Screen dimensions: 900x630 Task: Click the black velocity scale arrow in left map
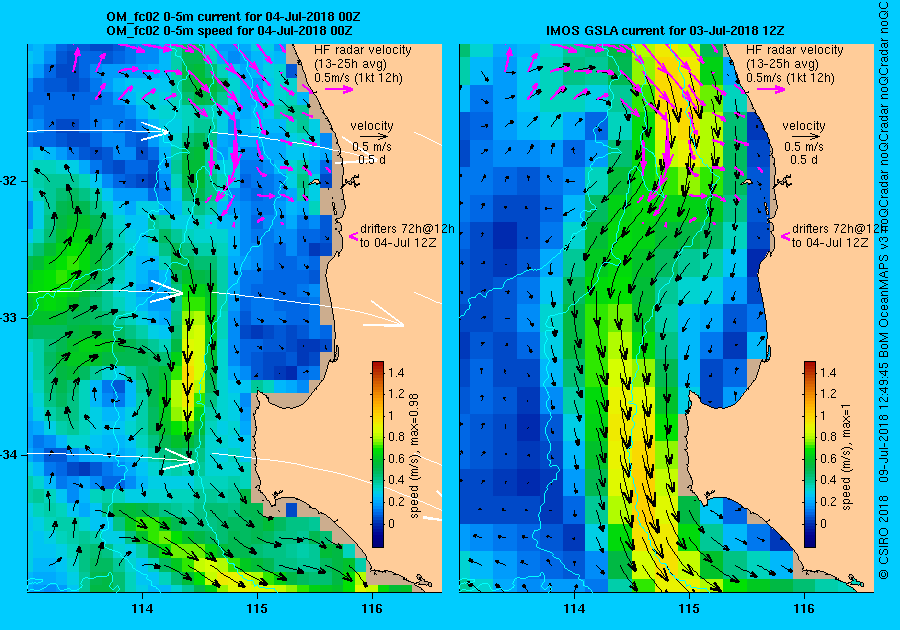[374, 137]
